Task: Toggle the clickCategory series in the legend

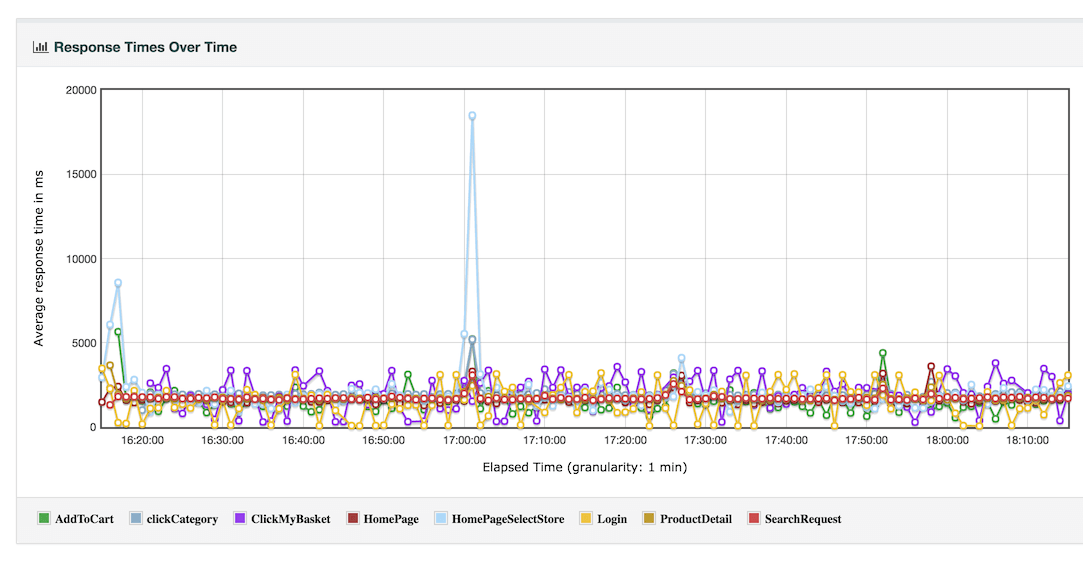Action: [x=181, y=519]
